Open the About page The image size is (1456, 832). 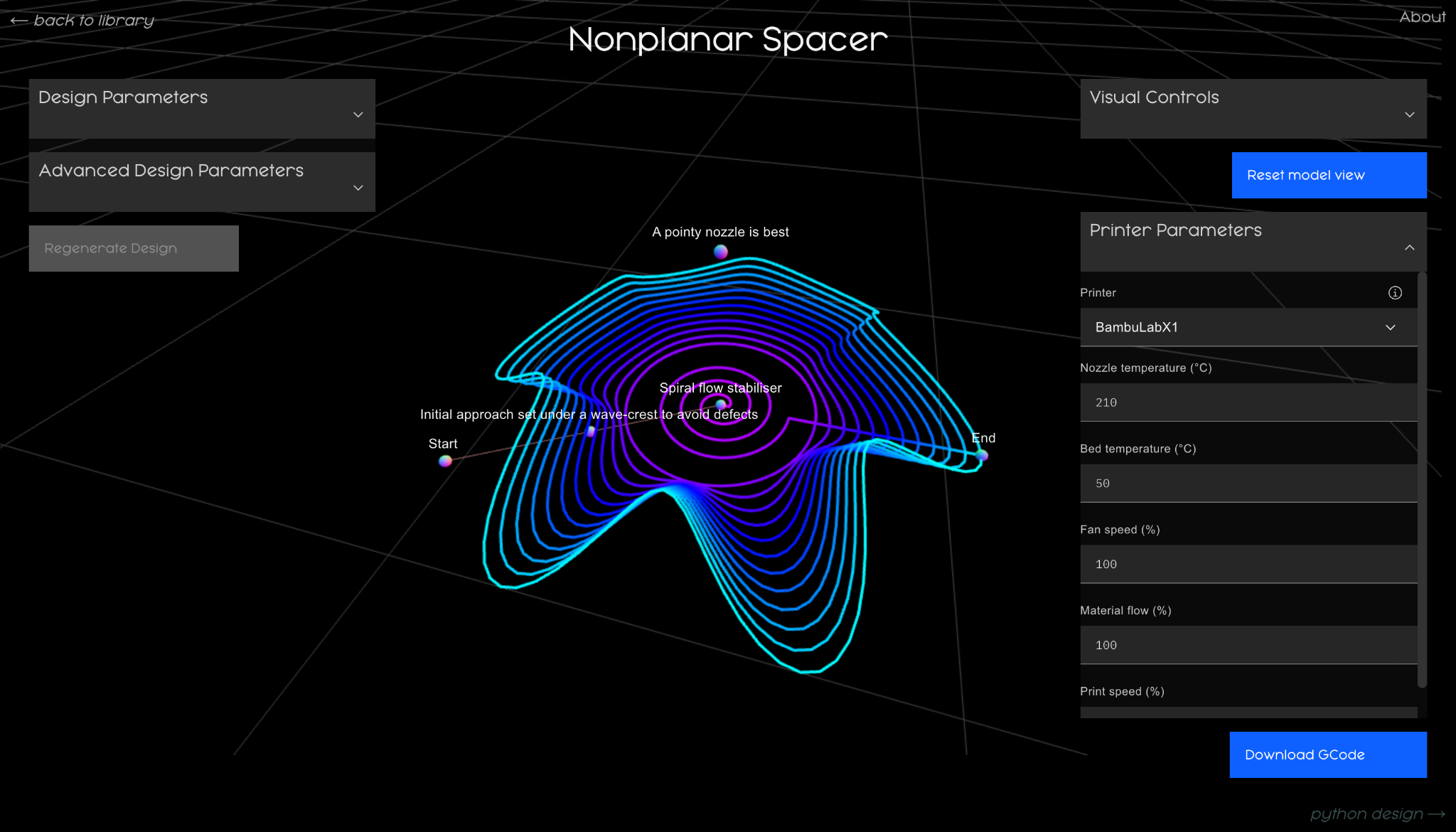pyautogui.click(x=1422, y=17)
